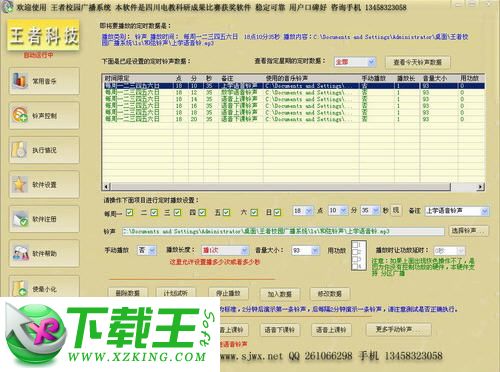Select the table row with minute 18

tap(293, 112)
